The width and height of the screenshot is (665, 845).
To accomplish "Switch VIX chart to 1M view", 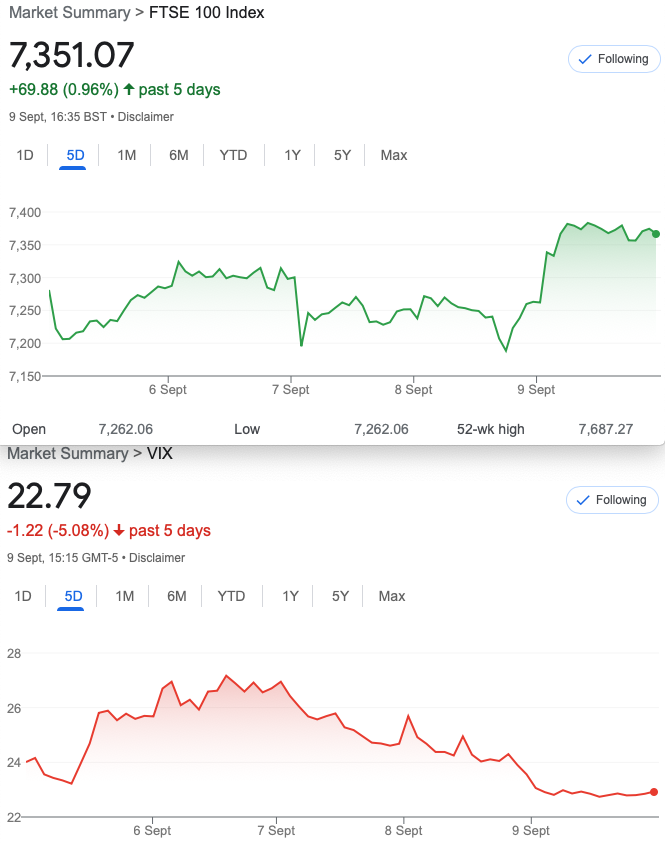I will (124, 596).
